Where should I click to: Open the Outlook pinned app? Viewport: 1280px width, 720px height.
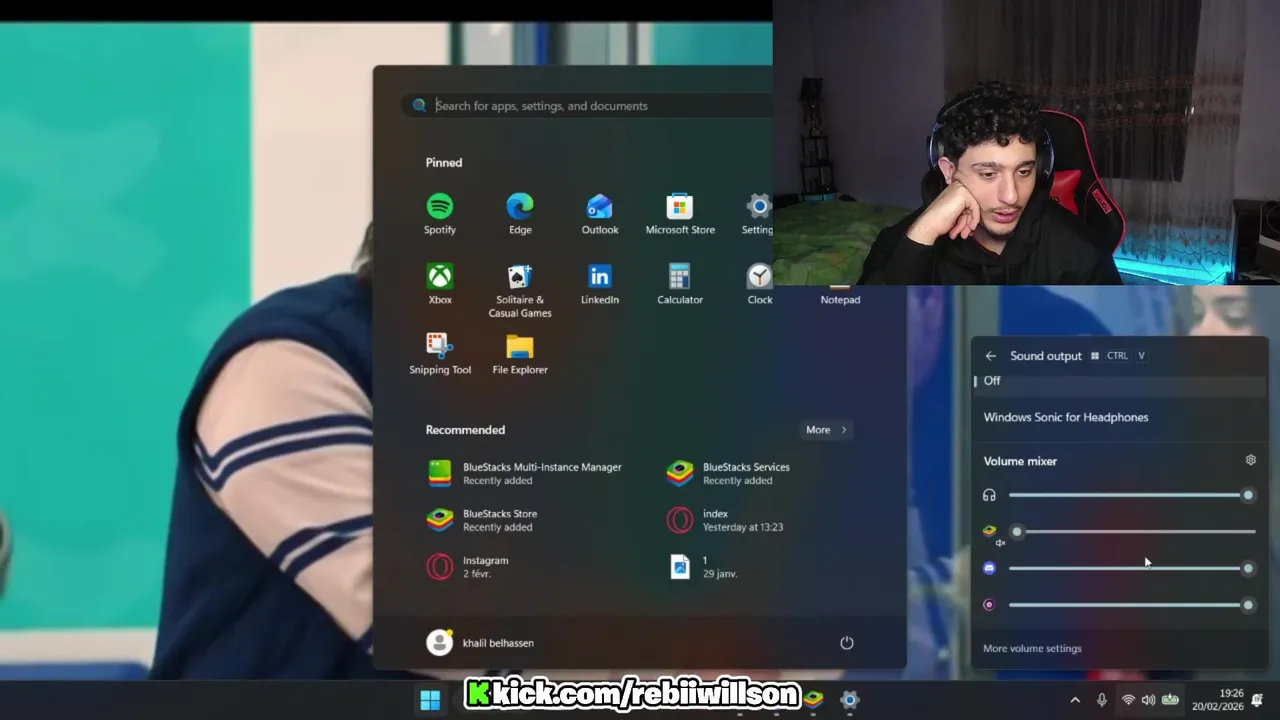click(x=600, y=214)
